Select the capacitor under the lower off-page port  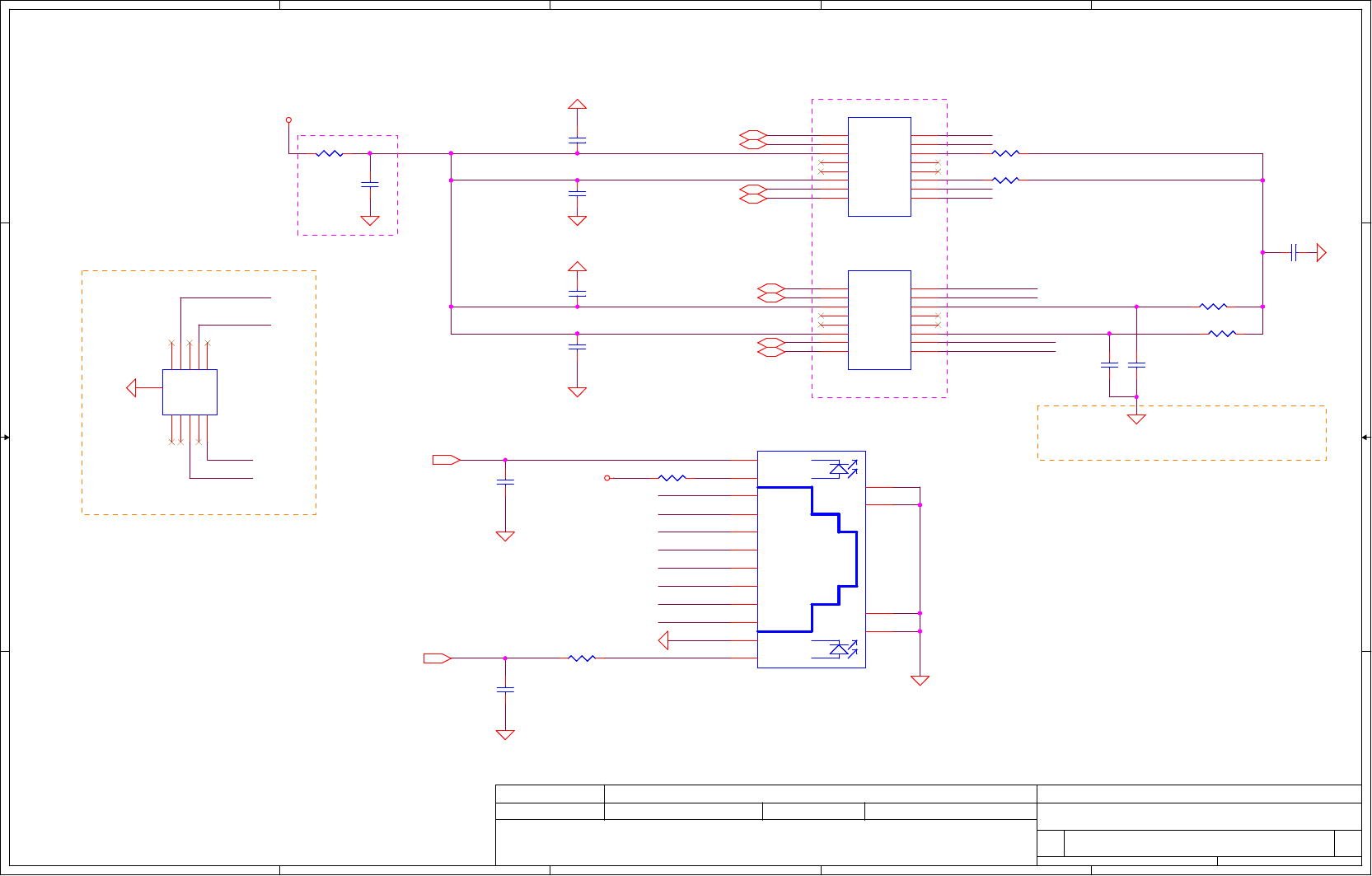(x=505, y=689)
